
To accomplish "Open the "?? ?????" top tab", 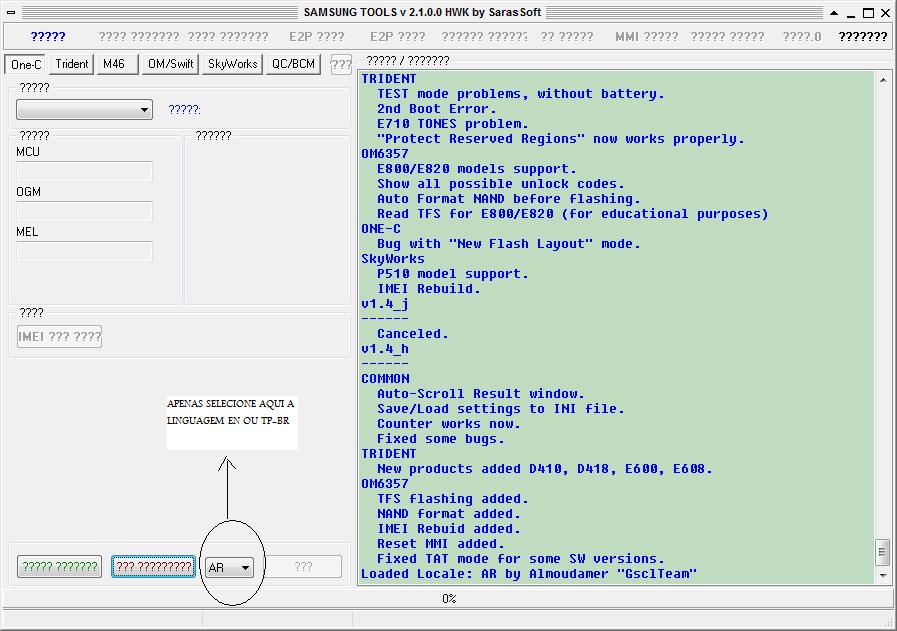I will (x=567, y=37).
